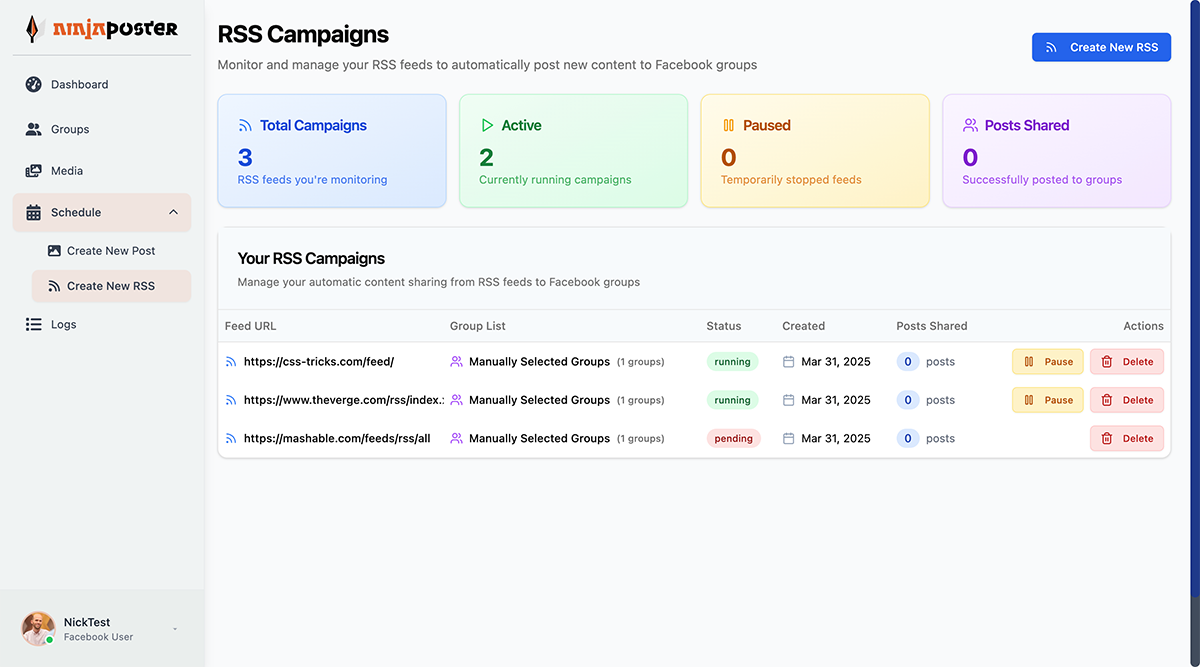Click the Active play icon
The width and height of the screenshot is (1200, 667).
487,126
